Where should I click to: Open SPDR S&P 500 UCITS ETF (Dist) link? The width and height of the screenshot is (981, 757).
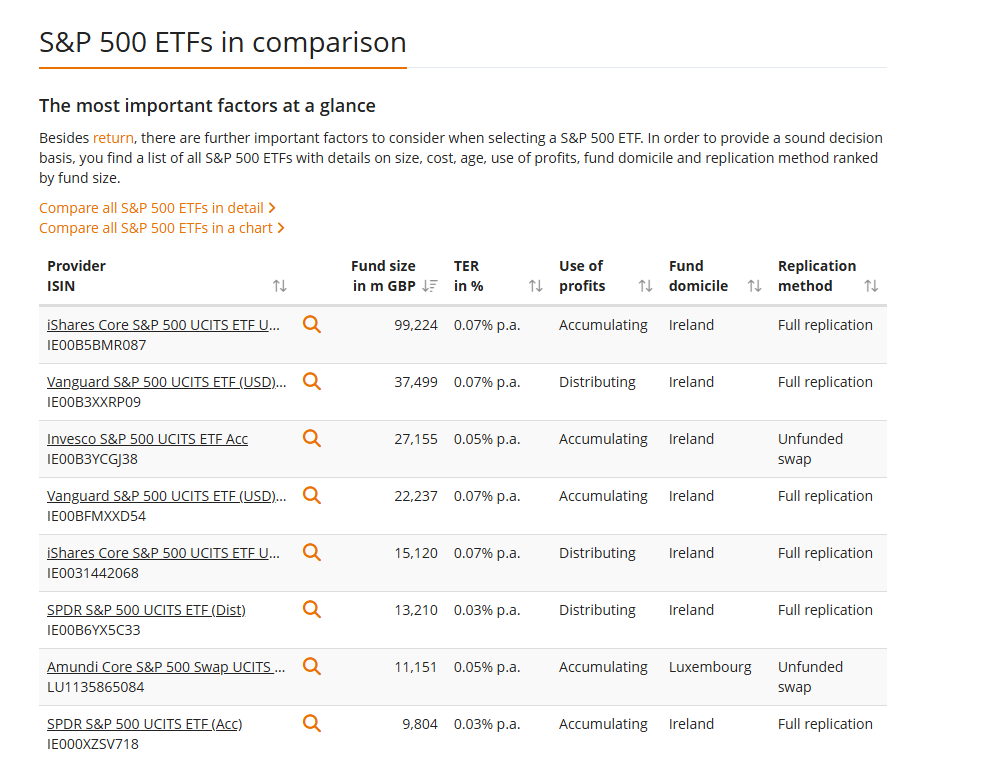click(x=146, y=610)
